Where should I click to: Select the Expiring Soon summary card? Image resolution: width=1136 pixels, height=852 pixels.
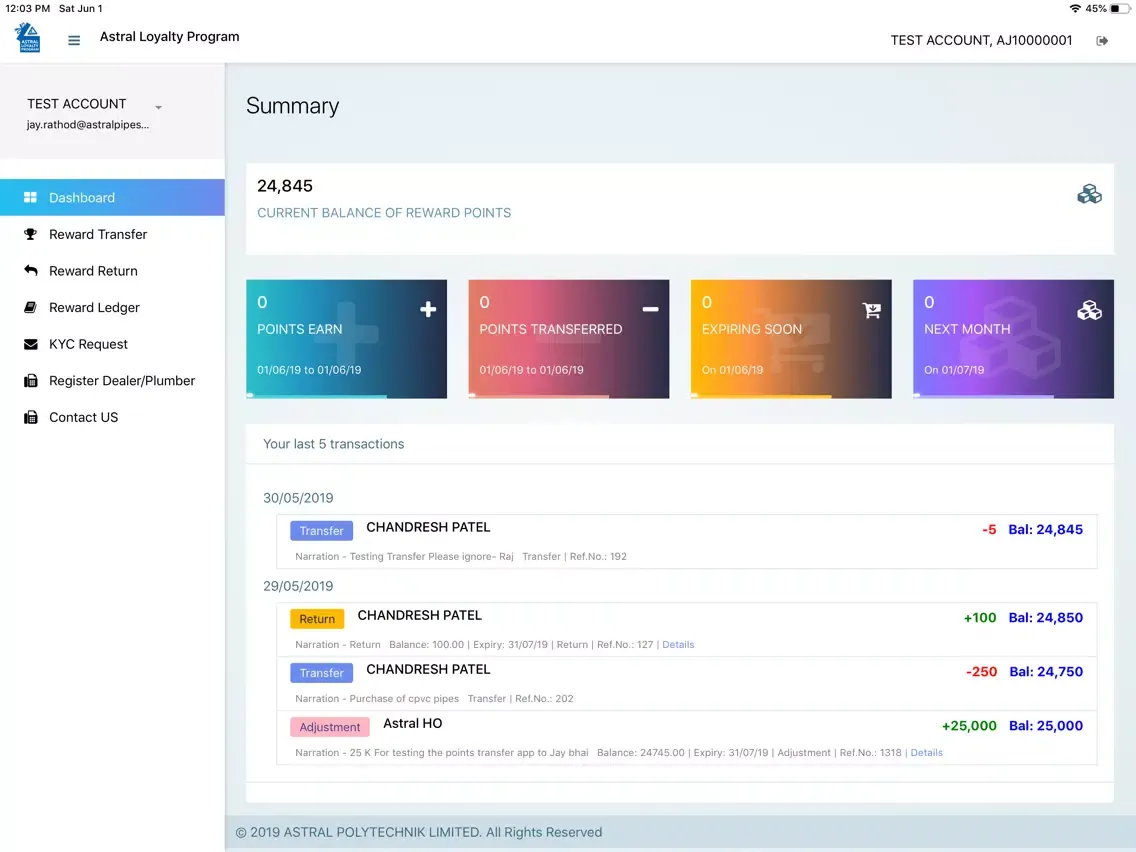pos(791,338)
